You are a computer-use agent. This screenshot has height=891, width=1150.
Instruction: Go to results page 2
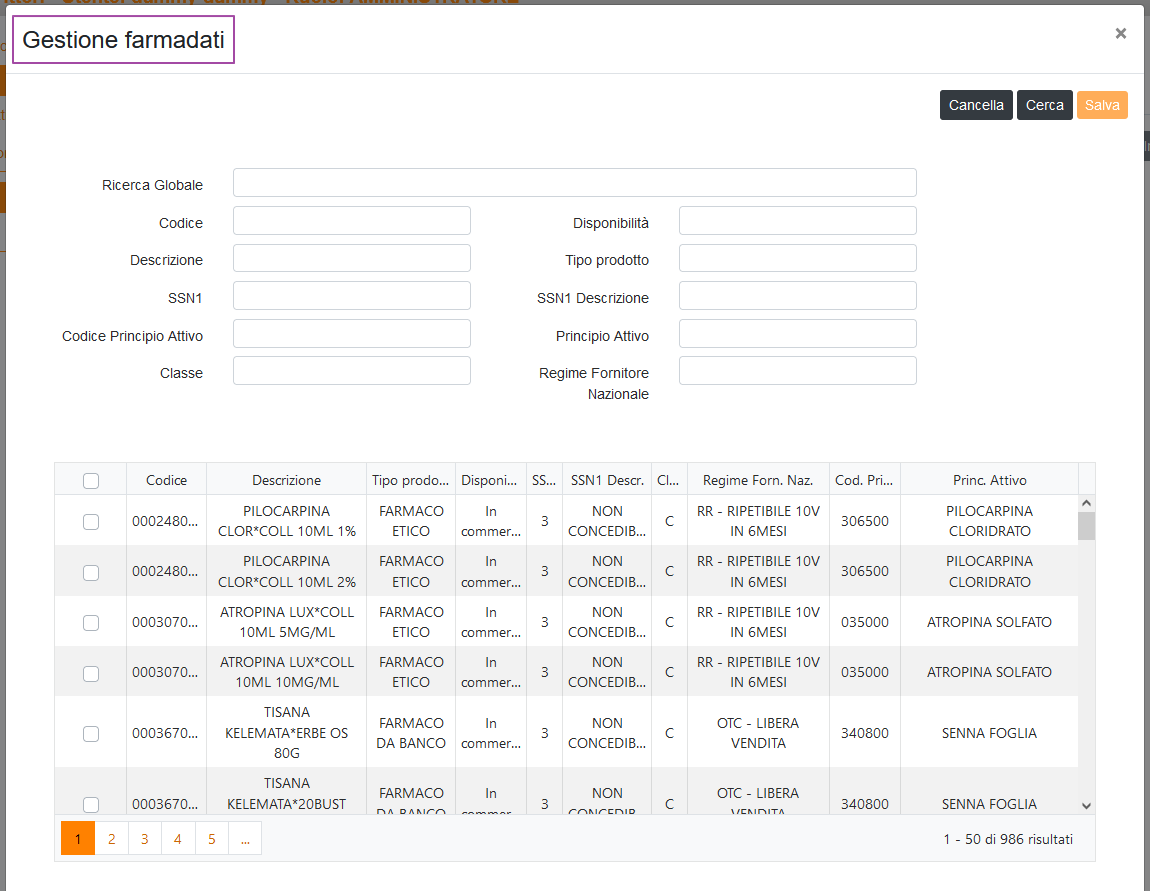111,839
